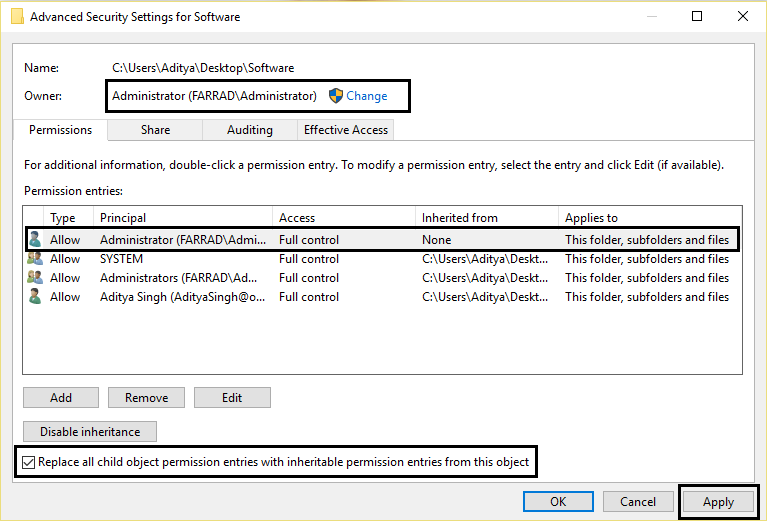767x521 pixels.
Task: Switch to the Share tab
Action: (155, 130)
